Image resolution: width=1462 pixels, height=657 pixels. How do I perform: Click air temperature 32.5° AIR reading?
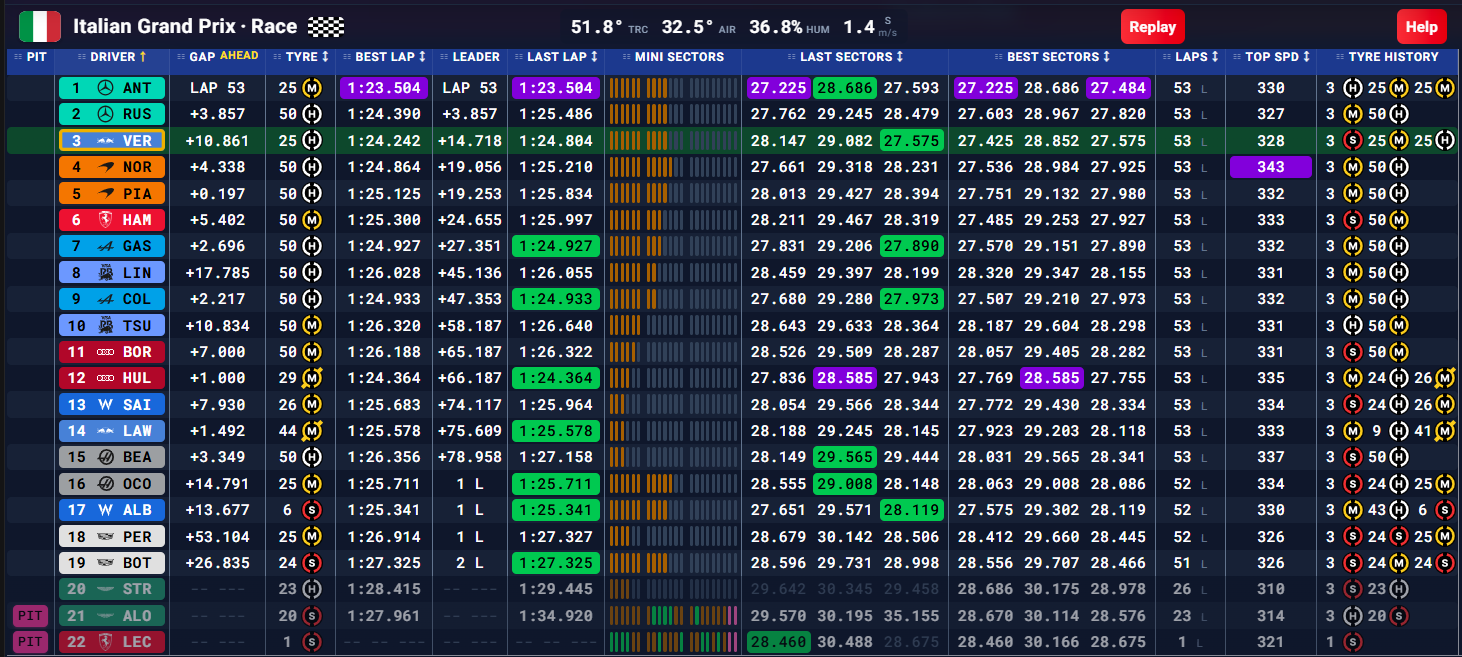[698, 27]
